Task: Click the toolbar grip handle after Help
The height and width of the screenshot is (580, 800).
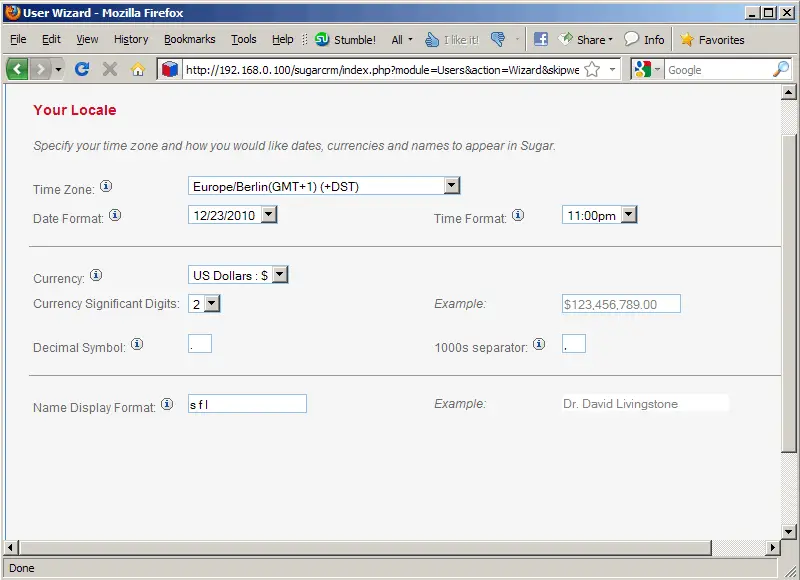Action: coord(304,40)
